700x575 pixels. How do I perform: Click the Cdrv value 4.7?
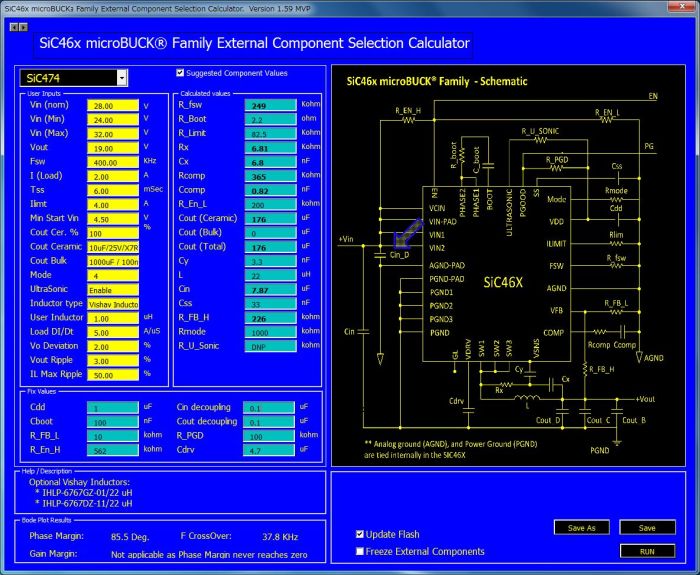click(269, 450)
